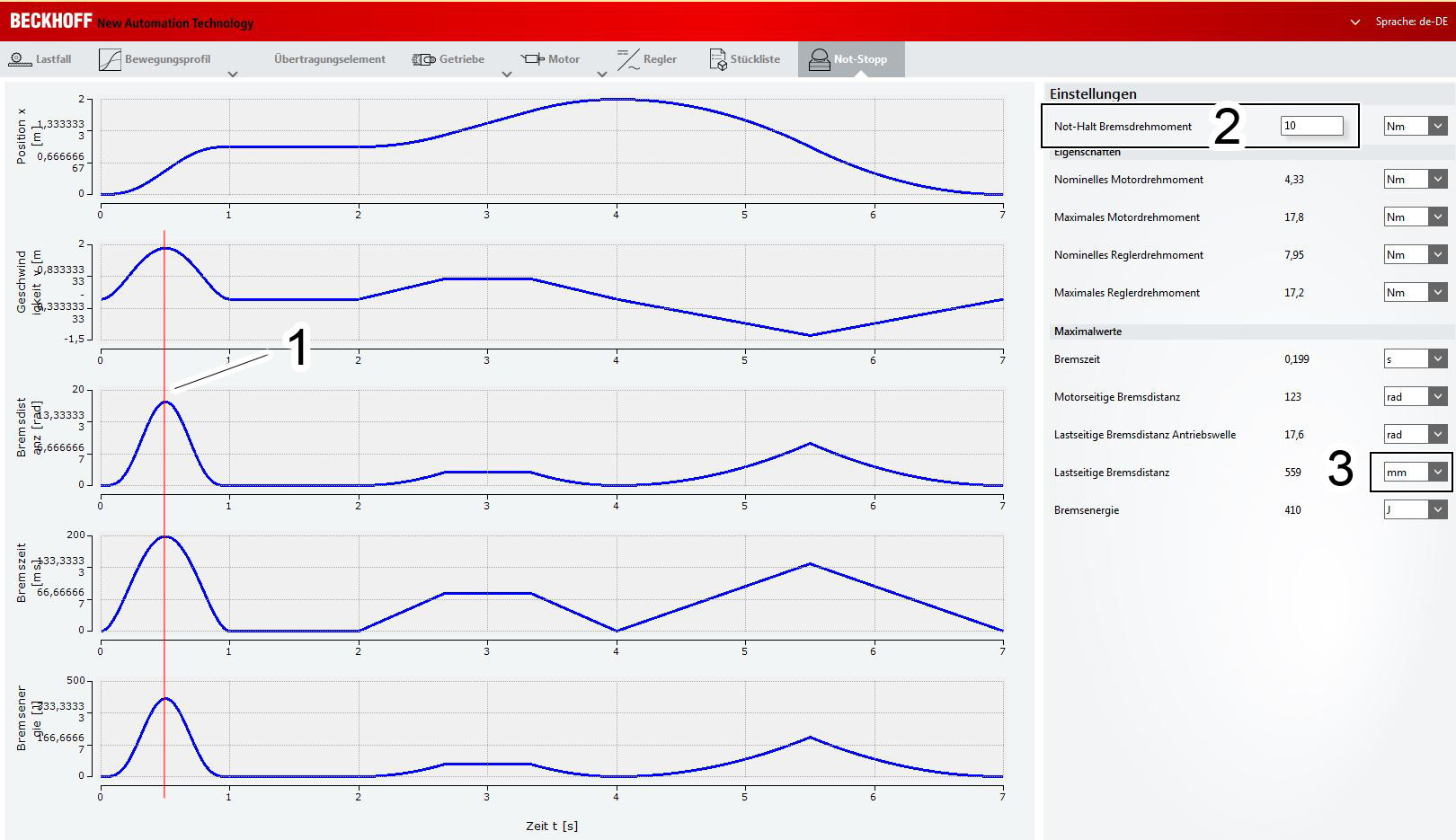The width and height of the screenshot is (1456, 840).
Task: Expand the Motor submenu chevron
Action: click(602, 75)
